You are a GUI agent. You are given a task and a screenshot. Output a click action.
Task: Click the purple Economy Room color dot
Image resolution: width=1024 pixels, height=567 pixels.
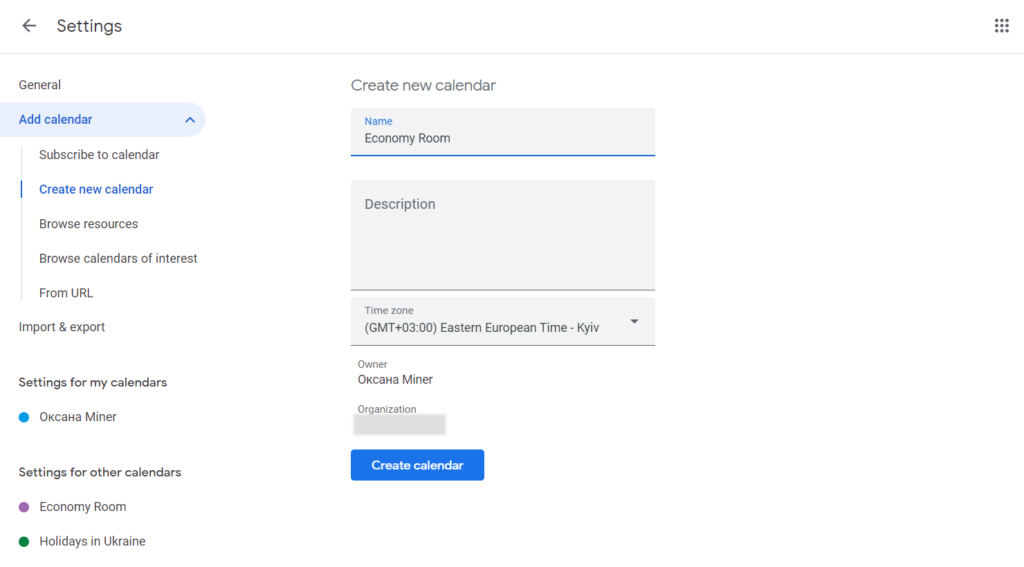click(24, 507)
